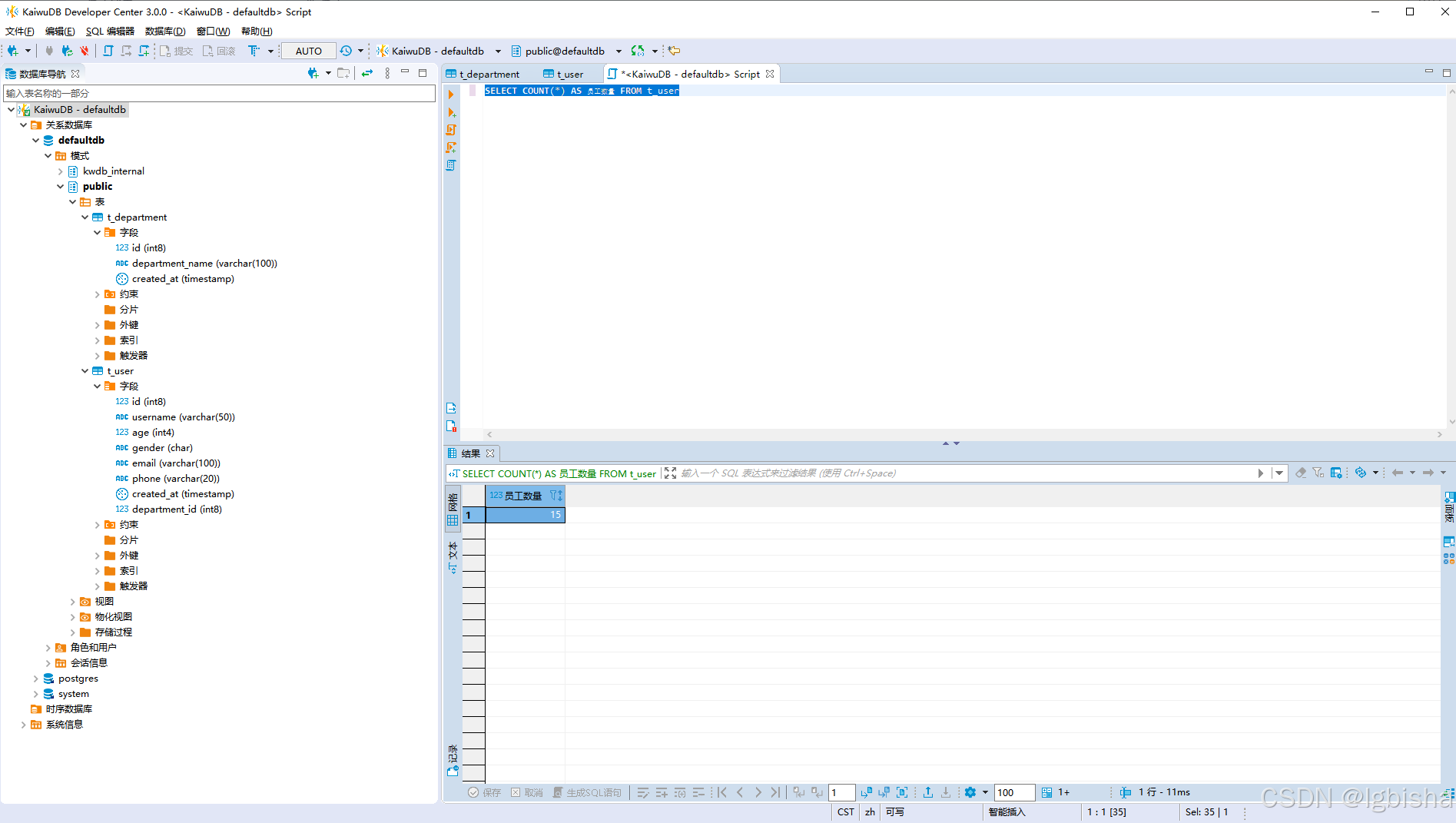The width and height of the screenshot is (1456, 823).
Task: Open the KaiwuDB - defaultdb connection dropdown
Action: 498,51
